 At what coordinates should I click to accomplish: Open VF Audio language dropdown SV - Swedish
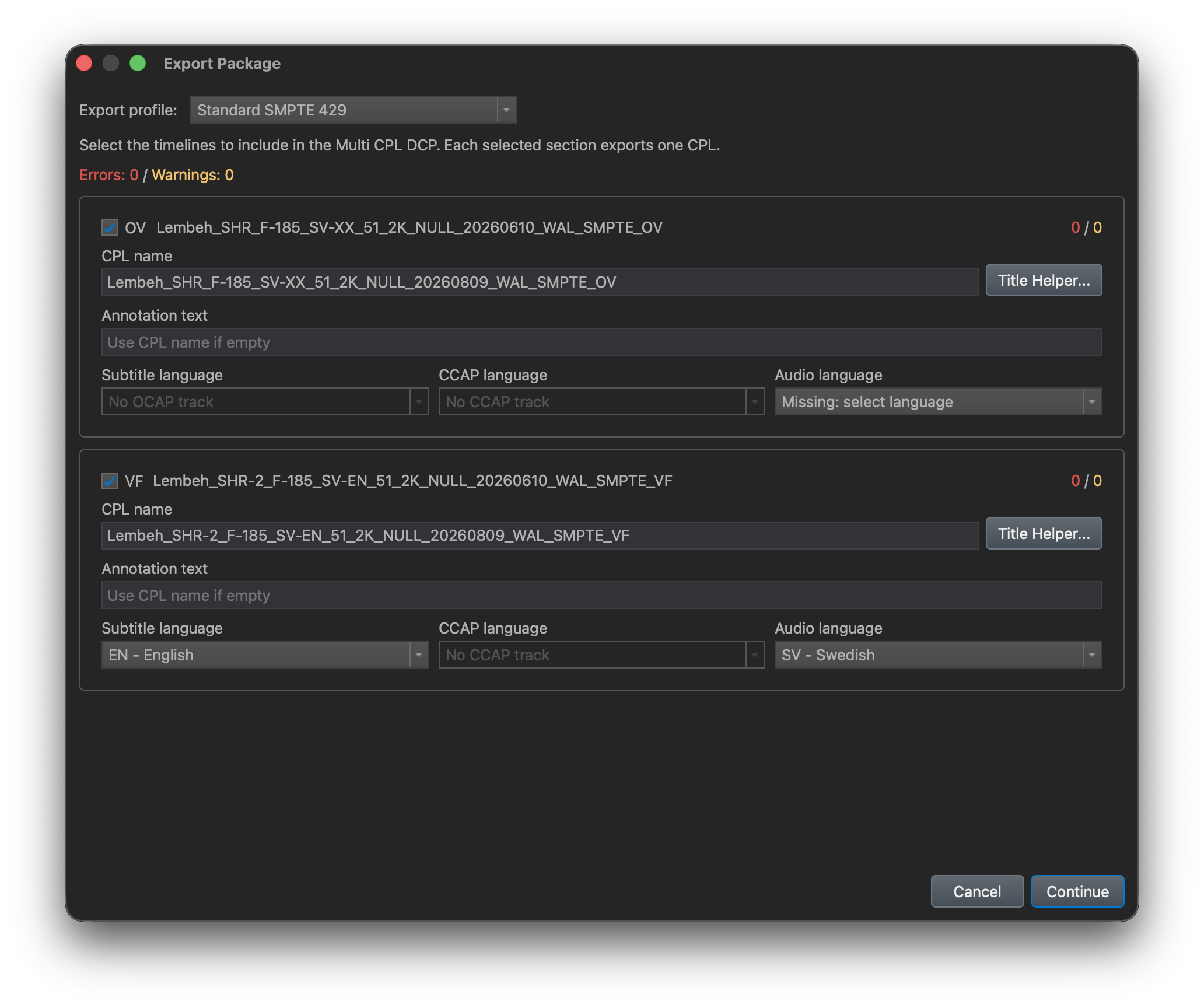pos(938,654)
